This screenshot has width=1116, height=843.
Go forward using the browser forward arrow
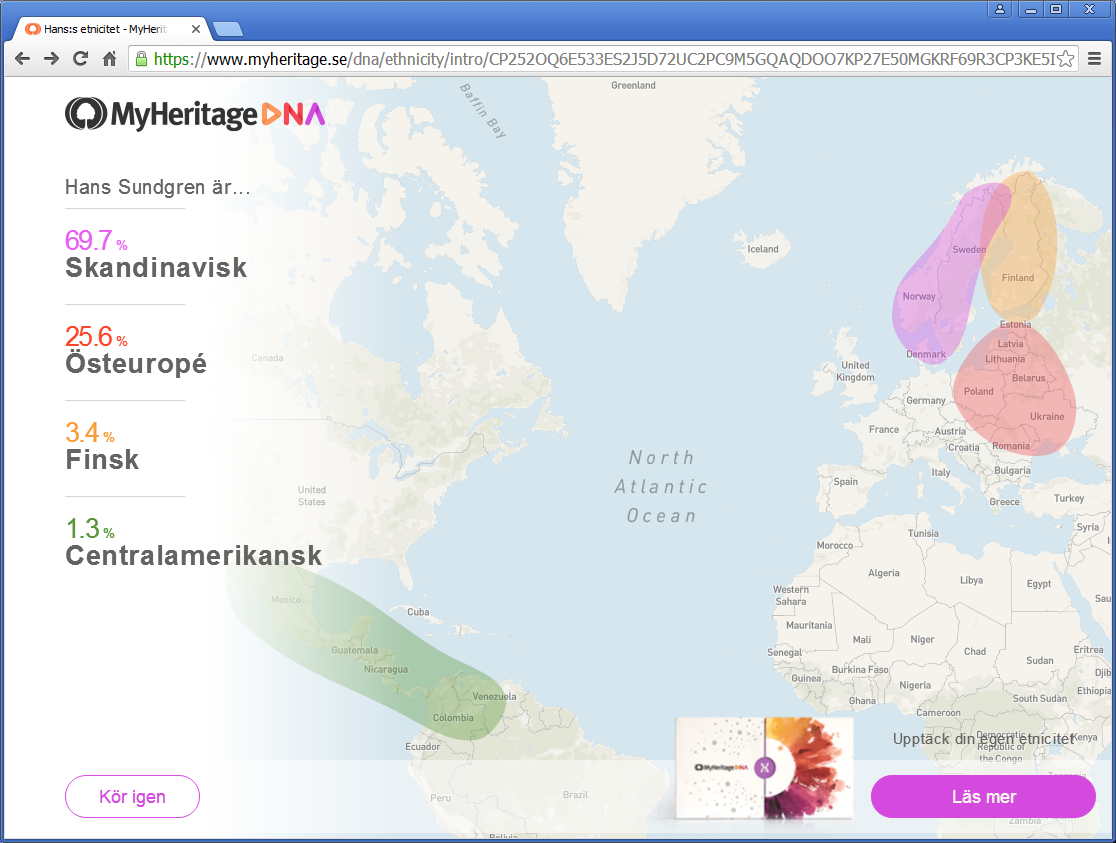pyautogui.click(x=51, y=58)
